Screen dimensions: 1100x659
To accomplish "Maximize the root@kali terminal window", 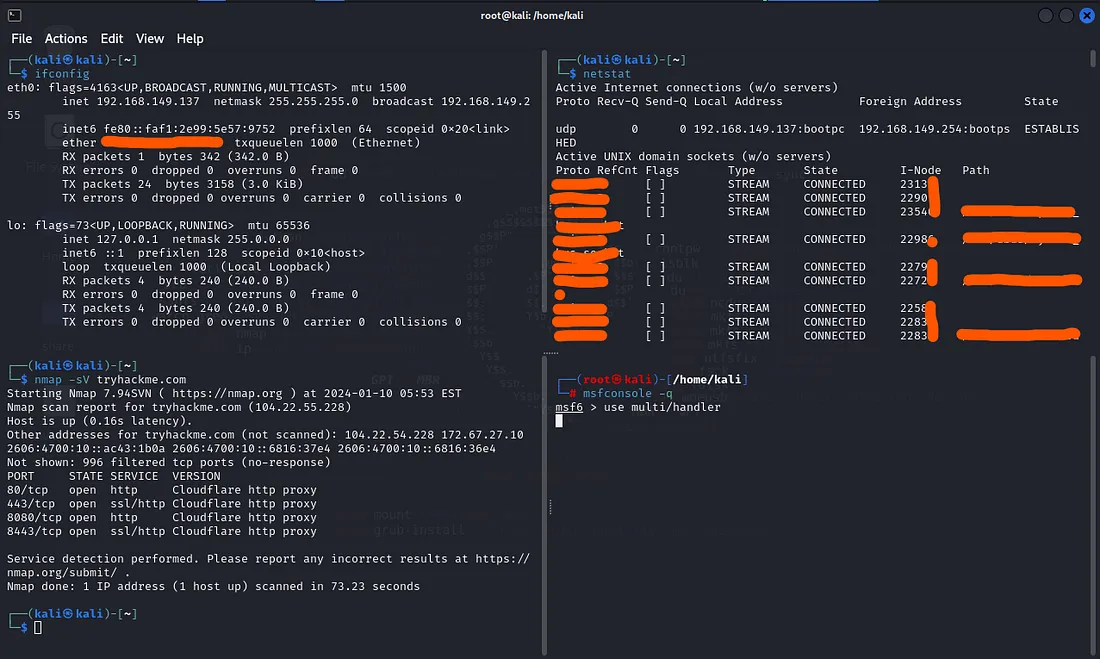I will pyautogui.click(x=1066, y=15).
